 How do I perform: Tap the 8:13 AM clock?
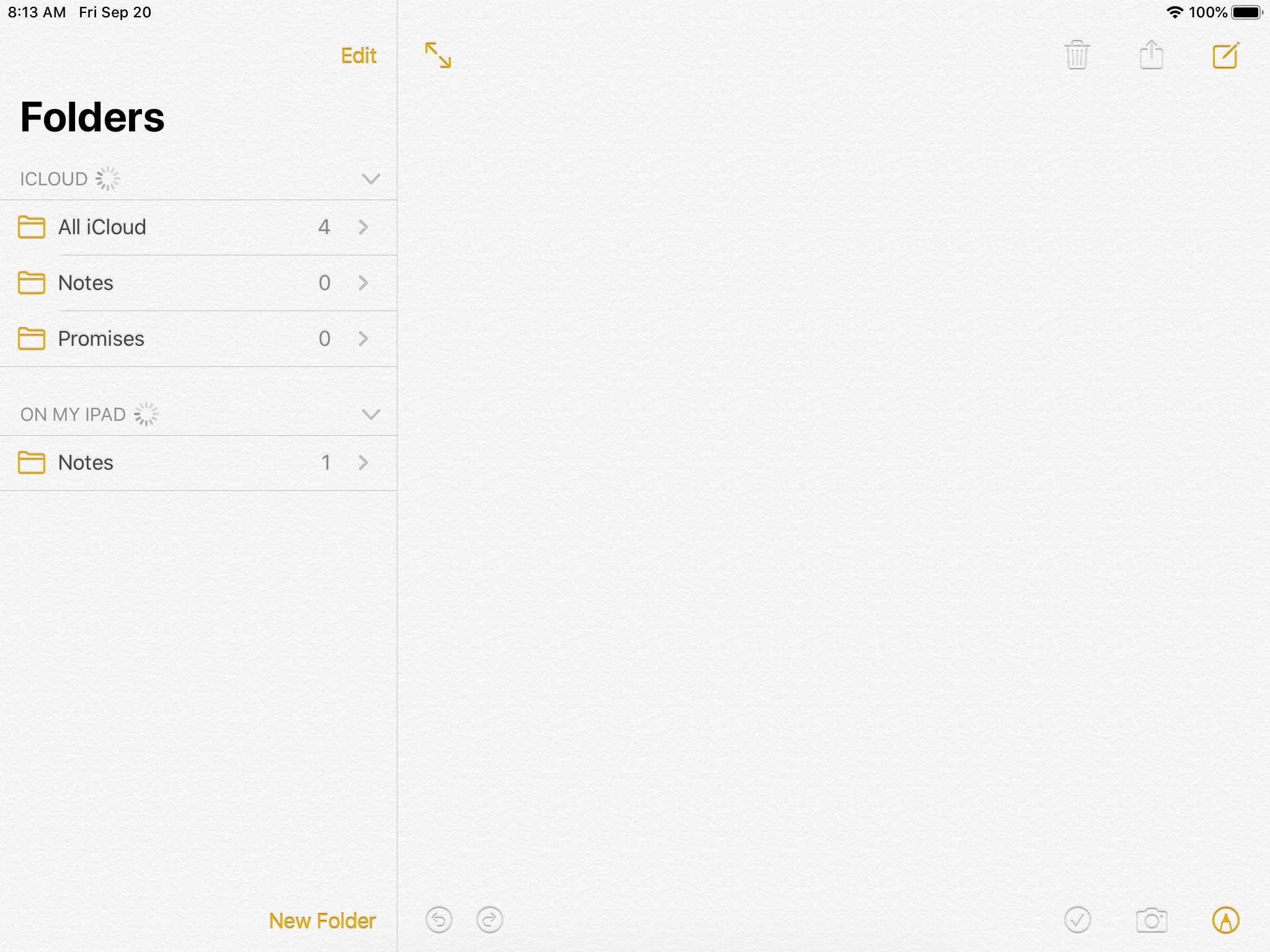click(37, 12)
